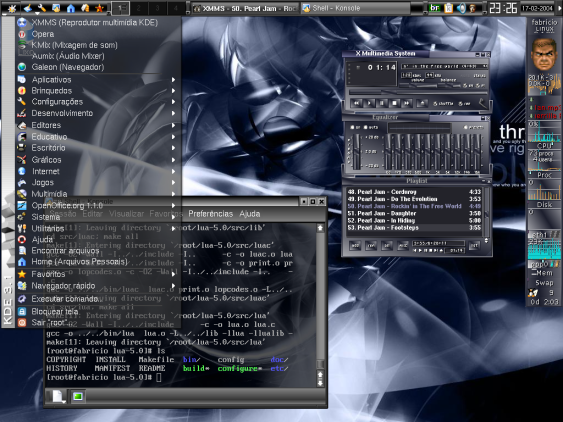Expand the Educativo submenu
The width and height of the screenshot is (563, 422).
point(98,136)
